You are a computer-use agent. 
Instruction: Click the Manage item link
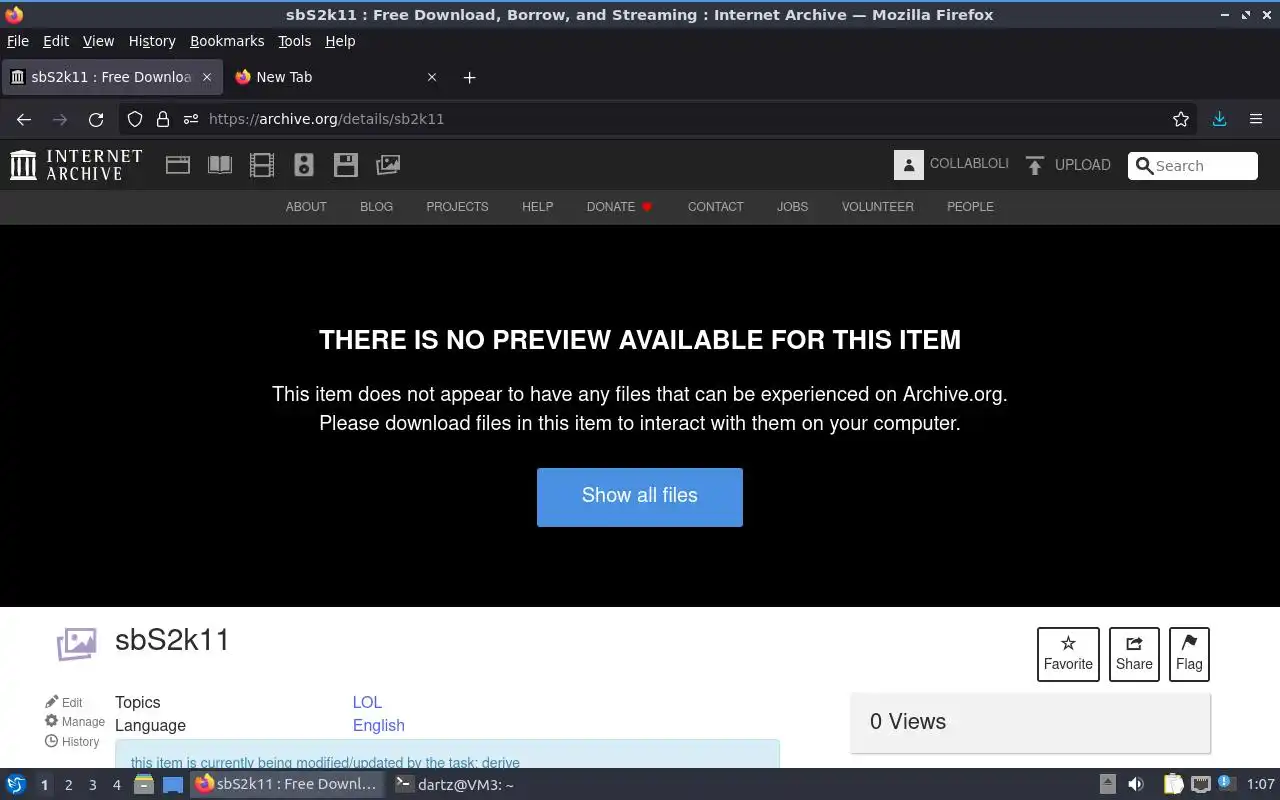74,721
